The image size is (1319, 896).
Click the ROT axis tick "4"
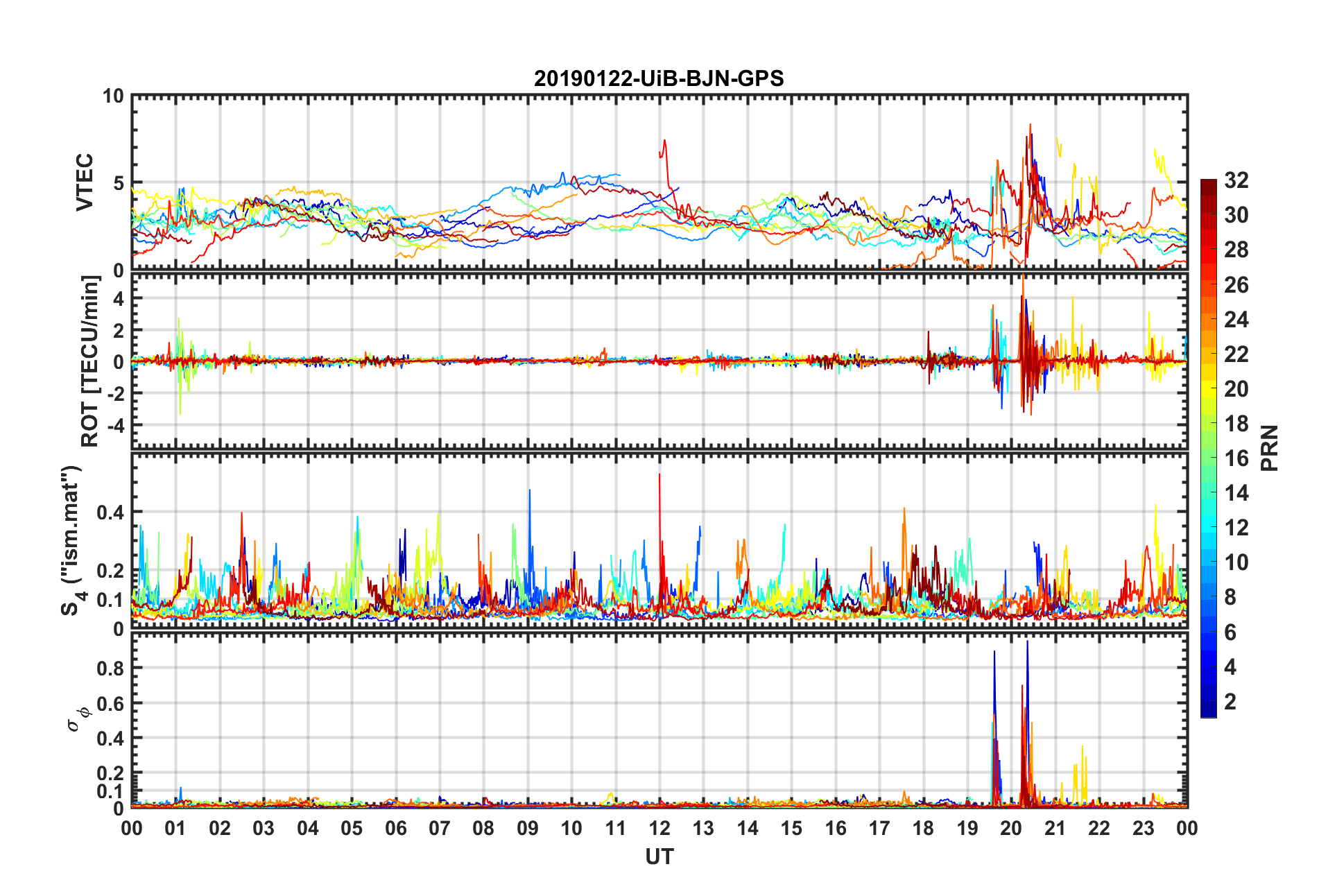pyautogui.click(x=119, y=298)
